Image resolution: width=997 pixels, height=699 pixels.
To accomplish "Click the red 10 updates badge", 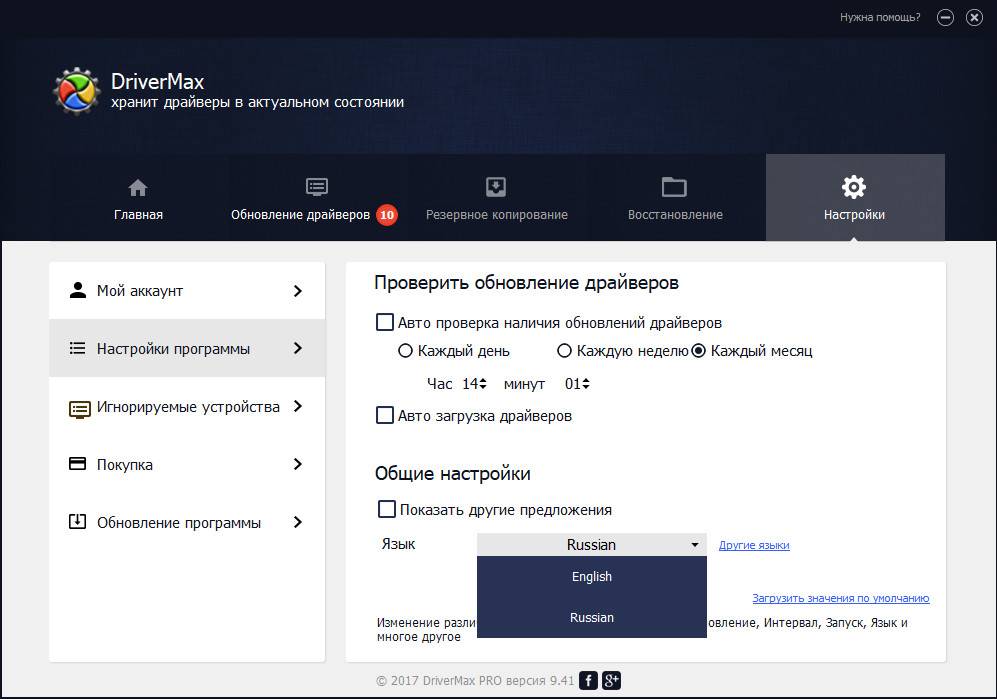I will (387, 215).
